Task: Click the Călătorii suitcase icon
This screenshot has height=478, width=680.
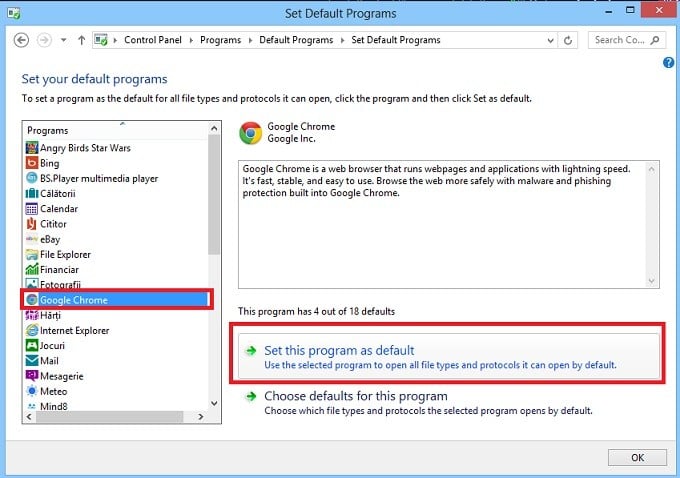Action: point(32,193)
